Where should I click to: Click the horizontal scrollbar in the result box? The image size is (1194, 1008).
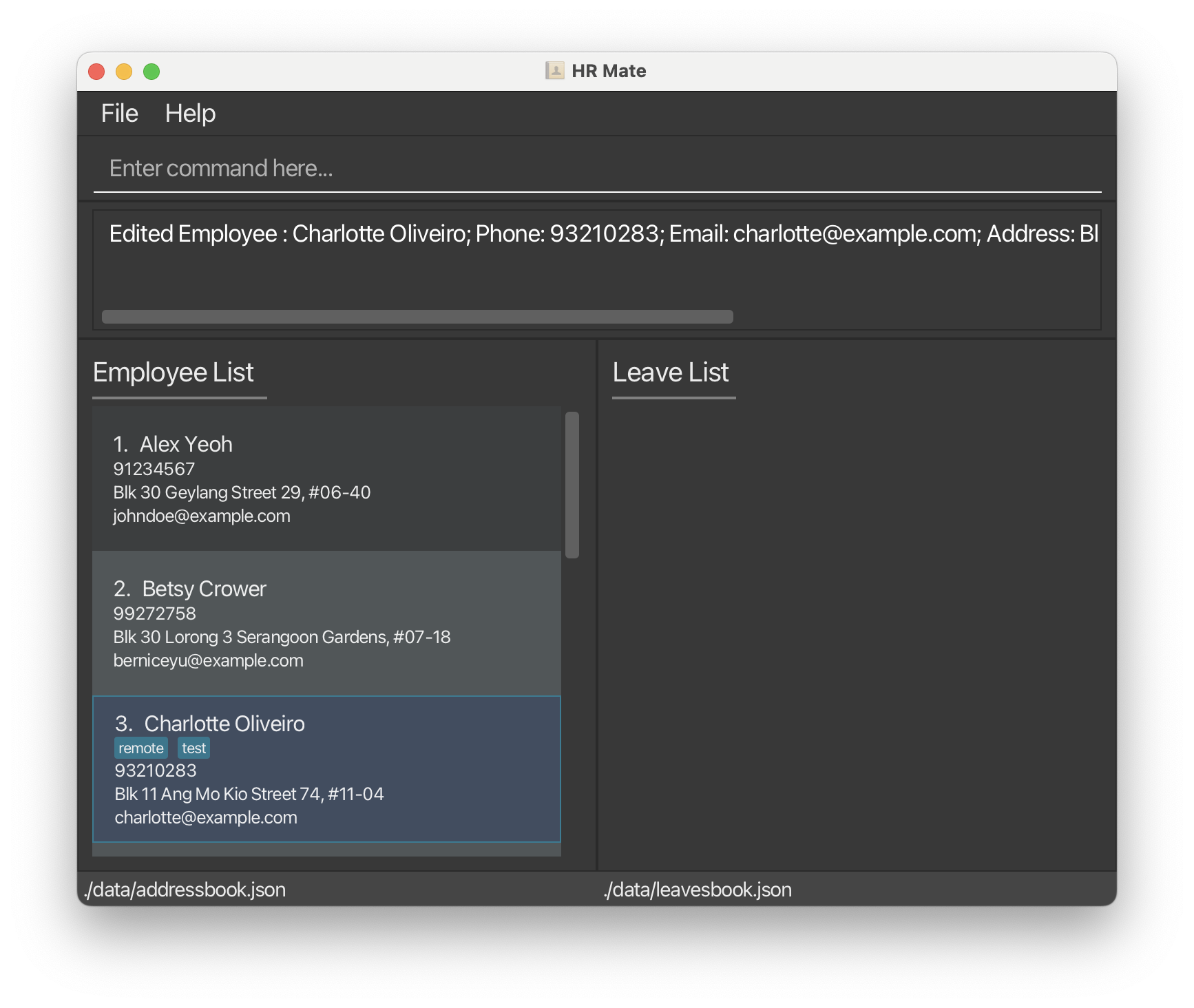pyautogui.click(x=417, y=317)
